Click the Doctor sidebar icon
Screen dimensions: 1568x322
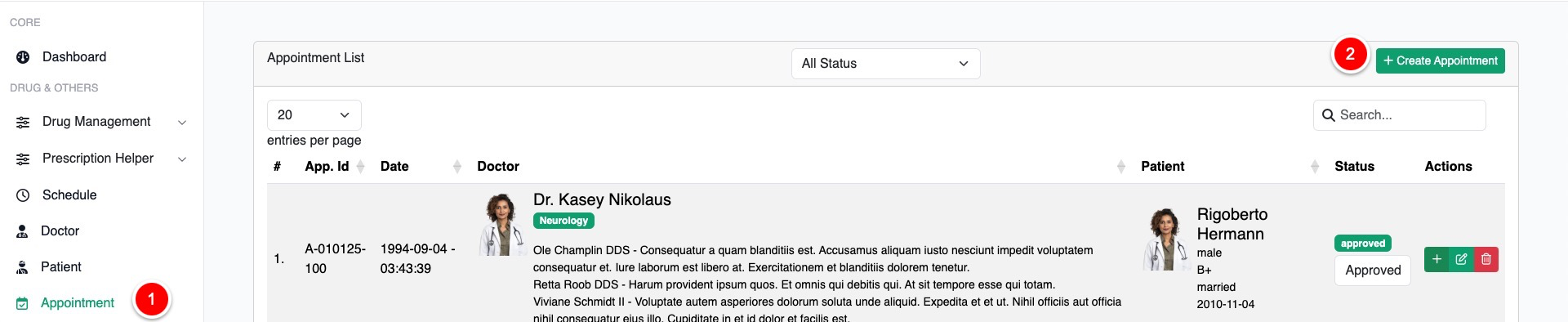coord(22,231)
